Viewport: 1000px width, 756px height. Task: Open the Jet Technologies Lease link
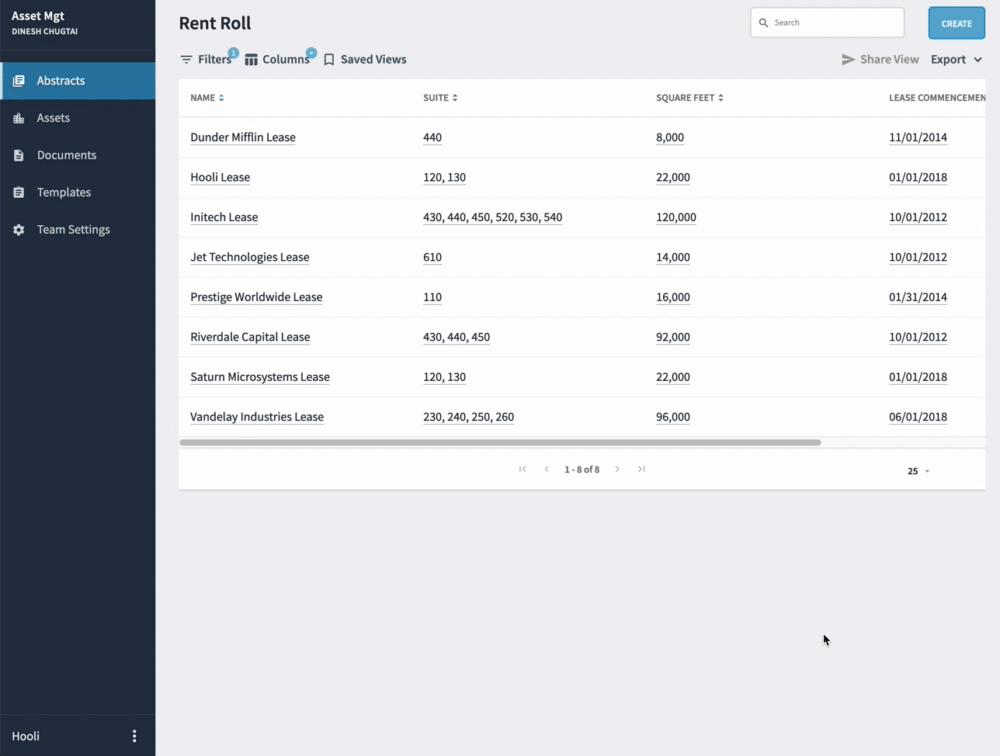click(250, 257)
